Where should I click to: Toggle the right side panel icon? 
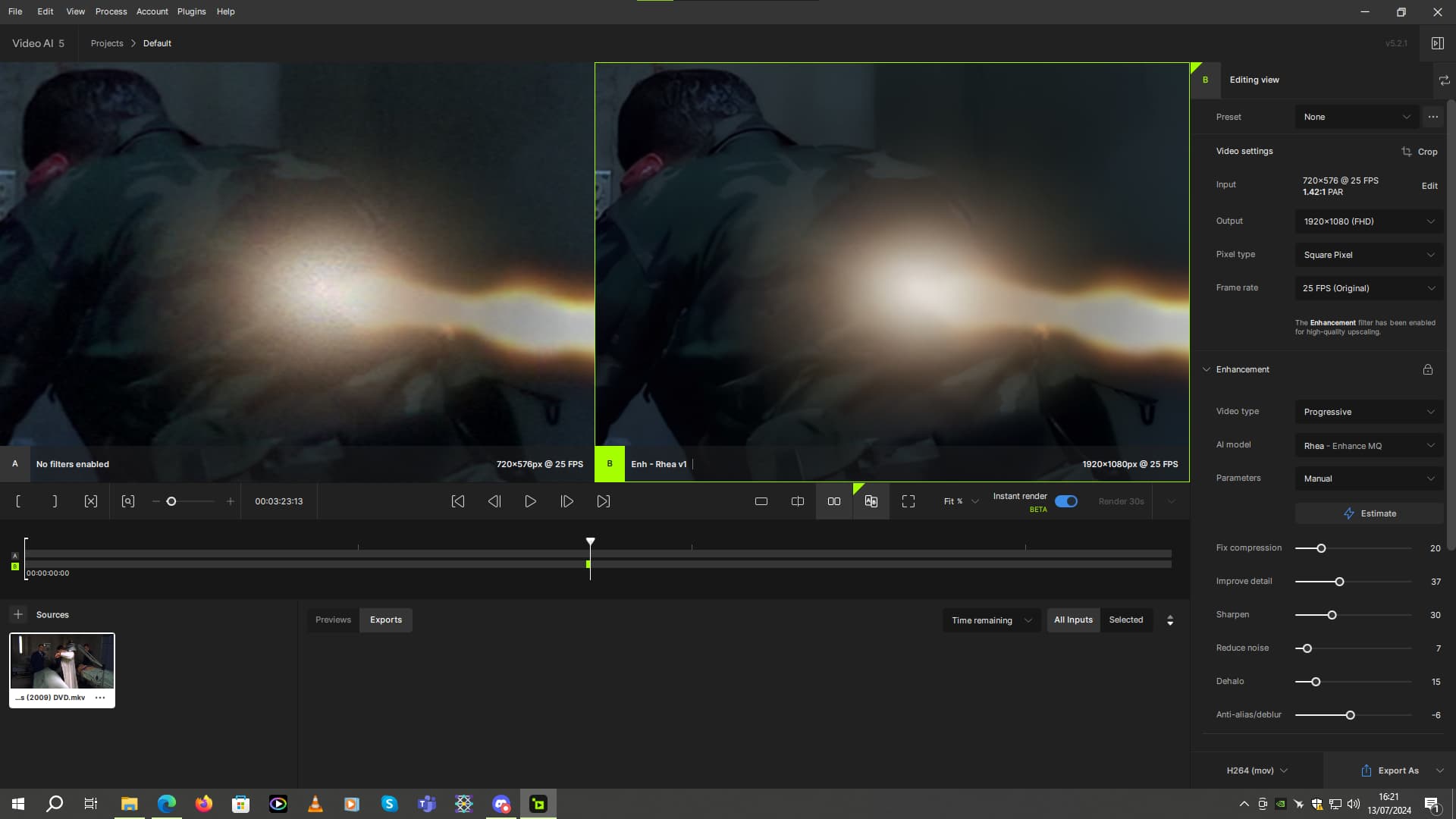[1437, 43]
